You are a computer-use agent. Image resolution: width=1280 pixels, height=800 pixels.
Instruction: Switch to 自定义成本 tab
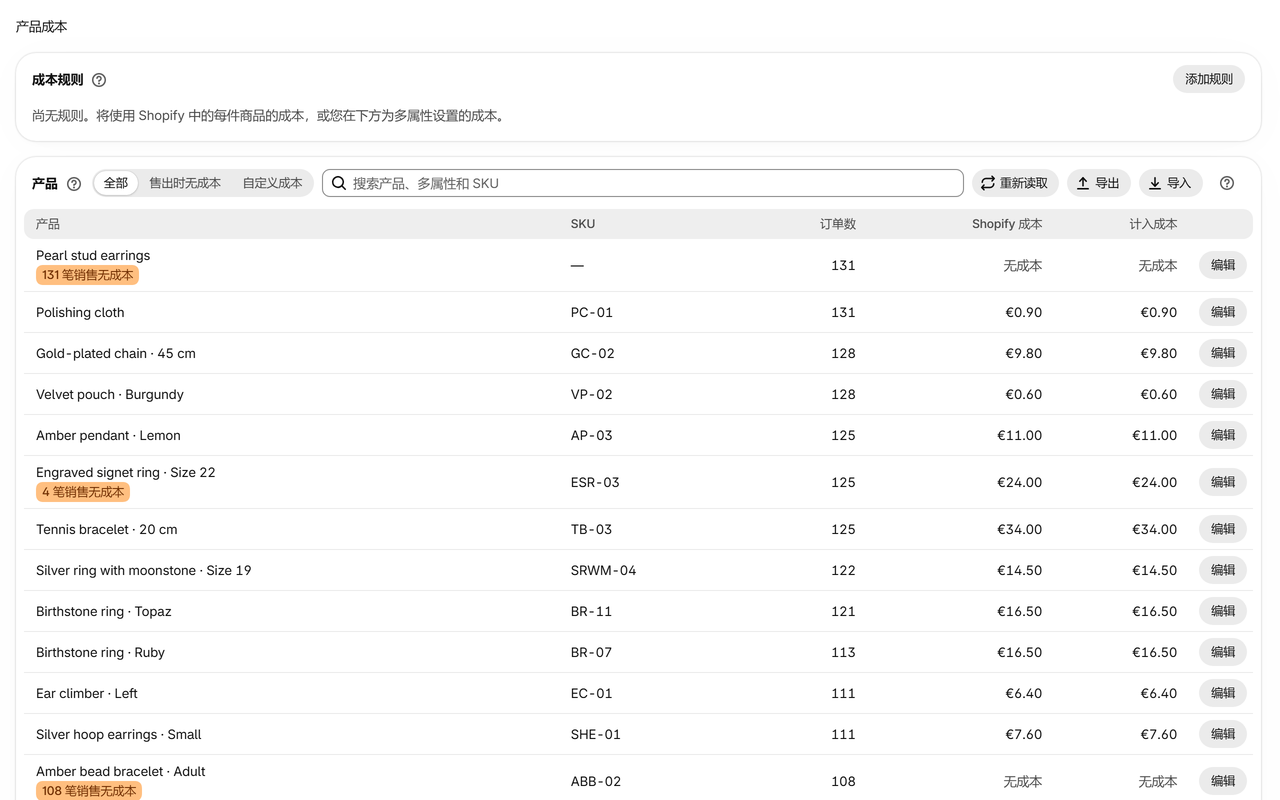tap(272, 183)
